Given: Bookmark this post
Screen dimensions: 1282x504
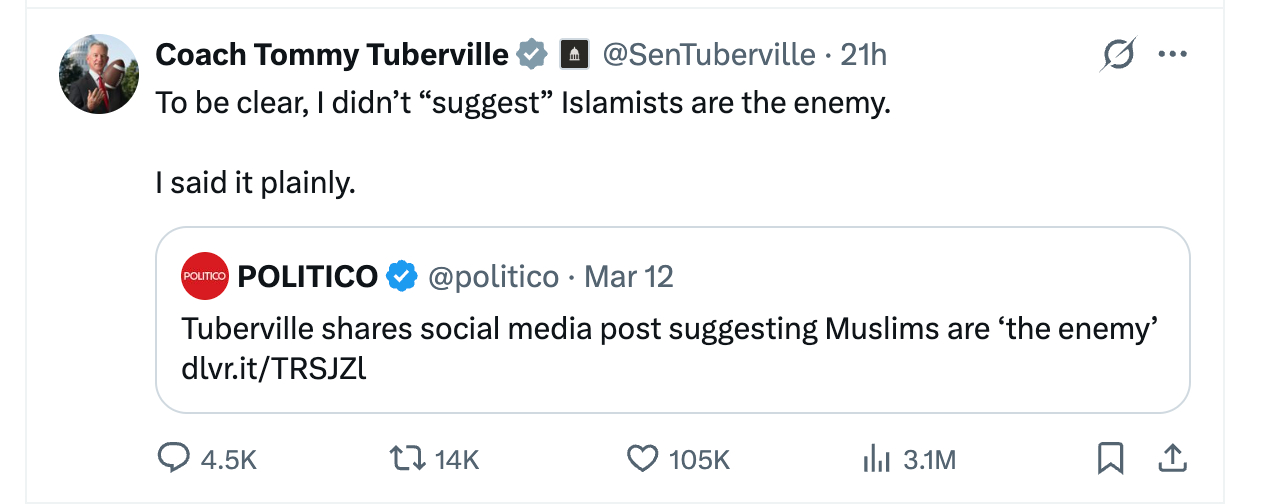Looking at the screenshot, I should (1110, 459).
